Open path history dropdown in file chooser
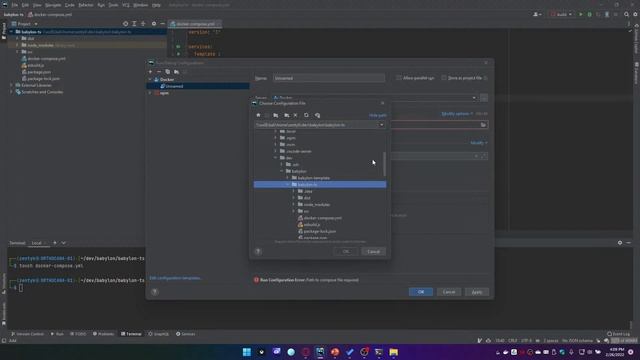The image size is (640, 360). click(382, 125)
